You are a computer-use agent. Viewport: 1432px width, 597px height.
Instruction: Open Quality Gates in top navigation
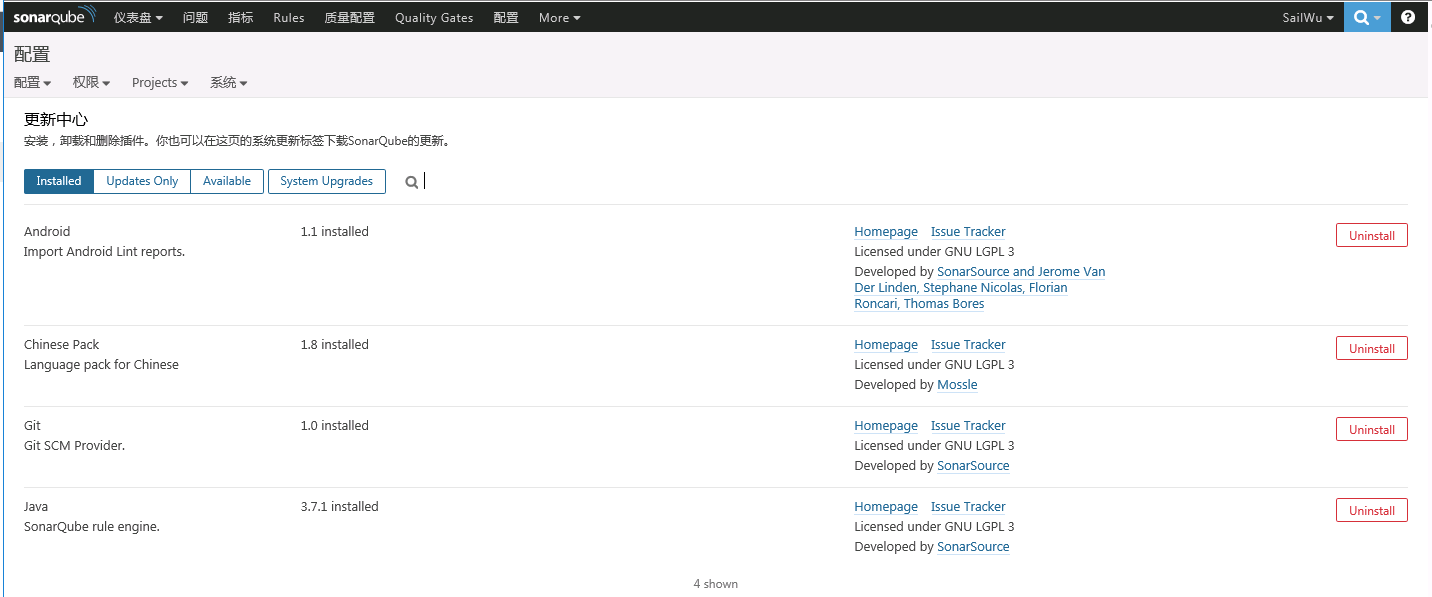click(434, 18)
